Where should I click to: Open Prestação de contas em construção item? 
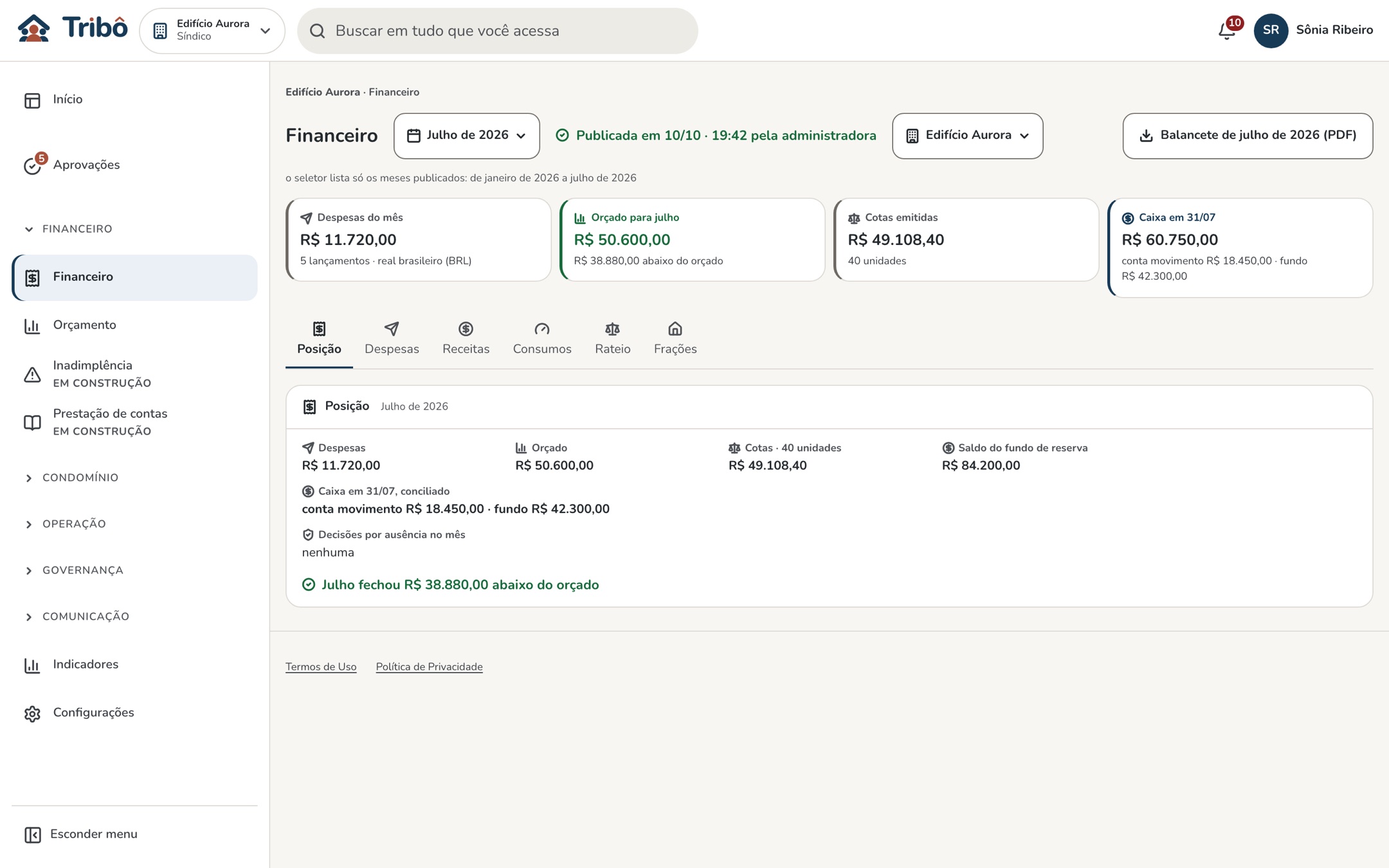[x=134, y=422]
